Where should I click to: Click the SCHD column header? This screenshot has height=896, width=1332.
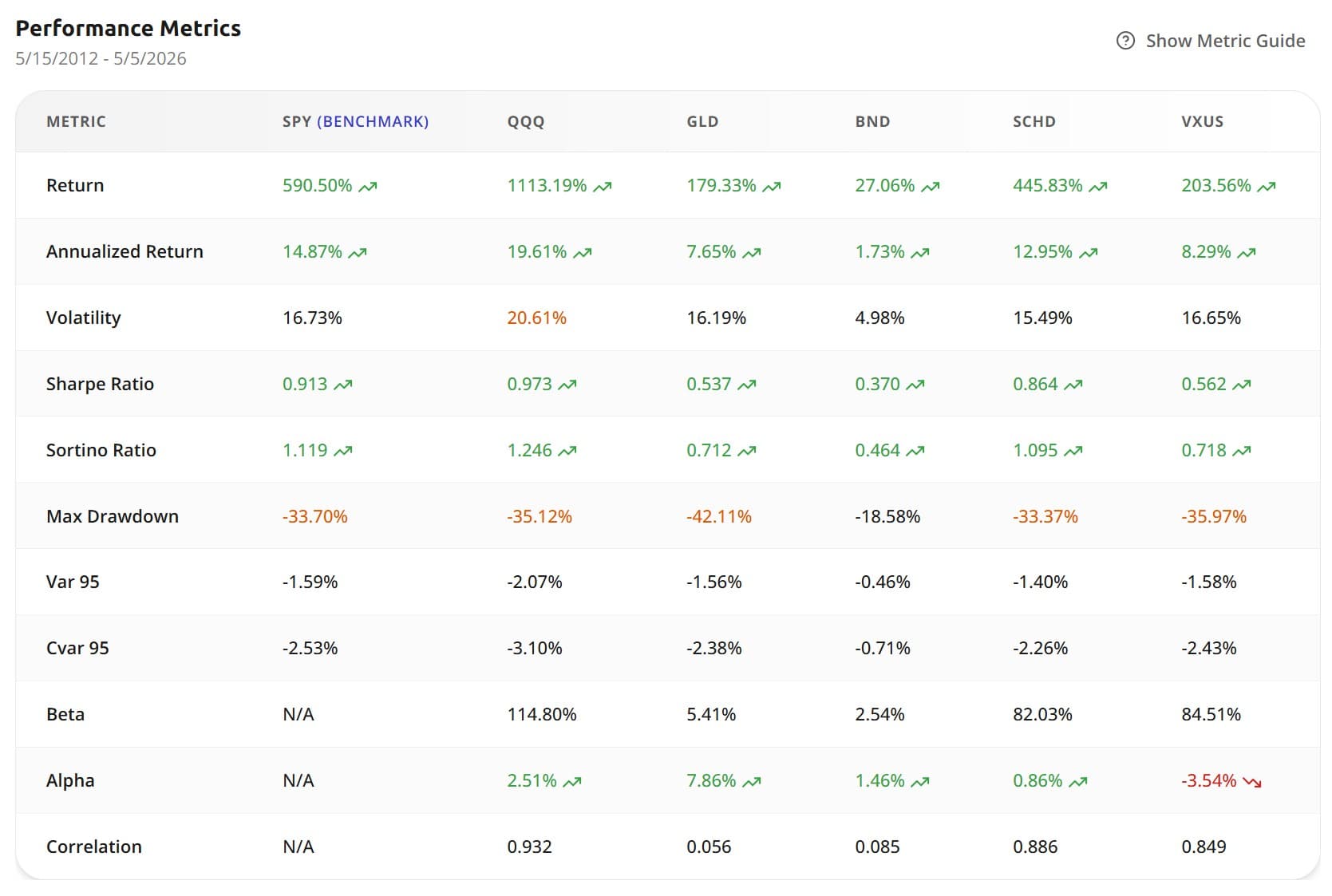point(1034,121)
